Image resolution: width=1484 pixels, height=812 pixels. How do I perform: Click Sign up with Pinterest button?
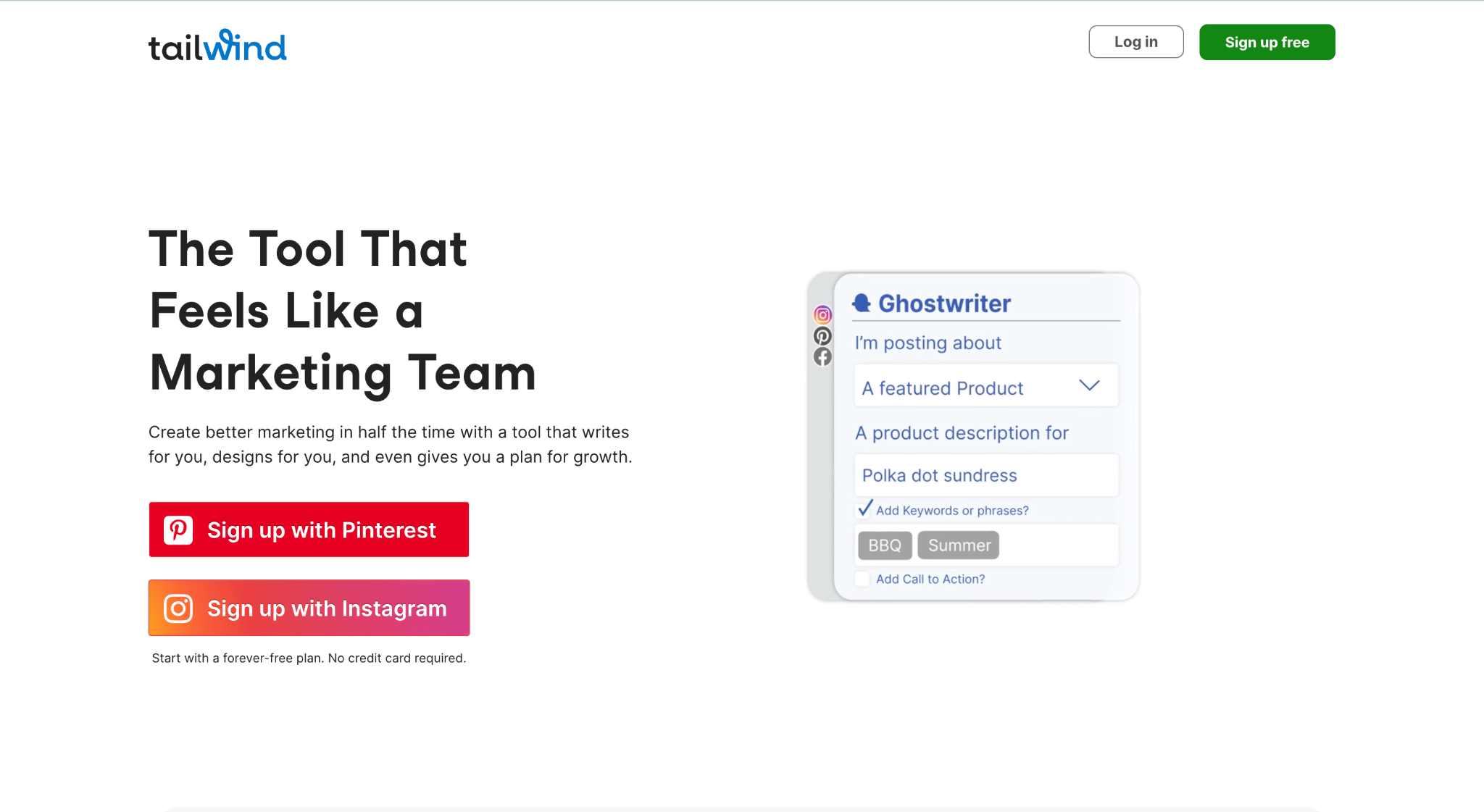(308, 530)
